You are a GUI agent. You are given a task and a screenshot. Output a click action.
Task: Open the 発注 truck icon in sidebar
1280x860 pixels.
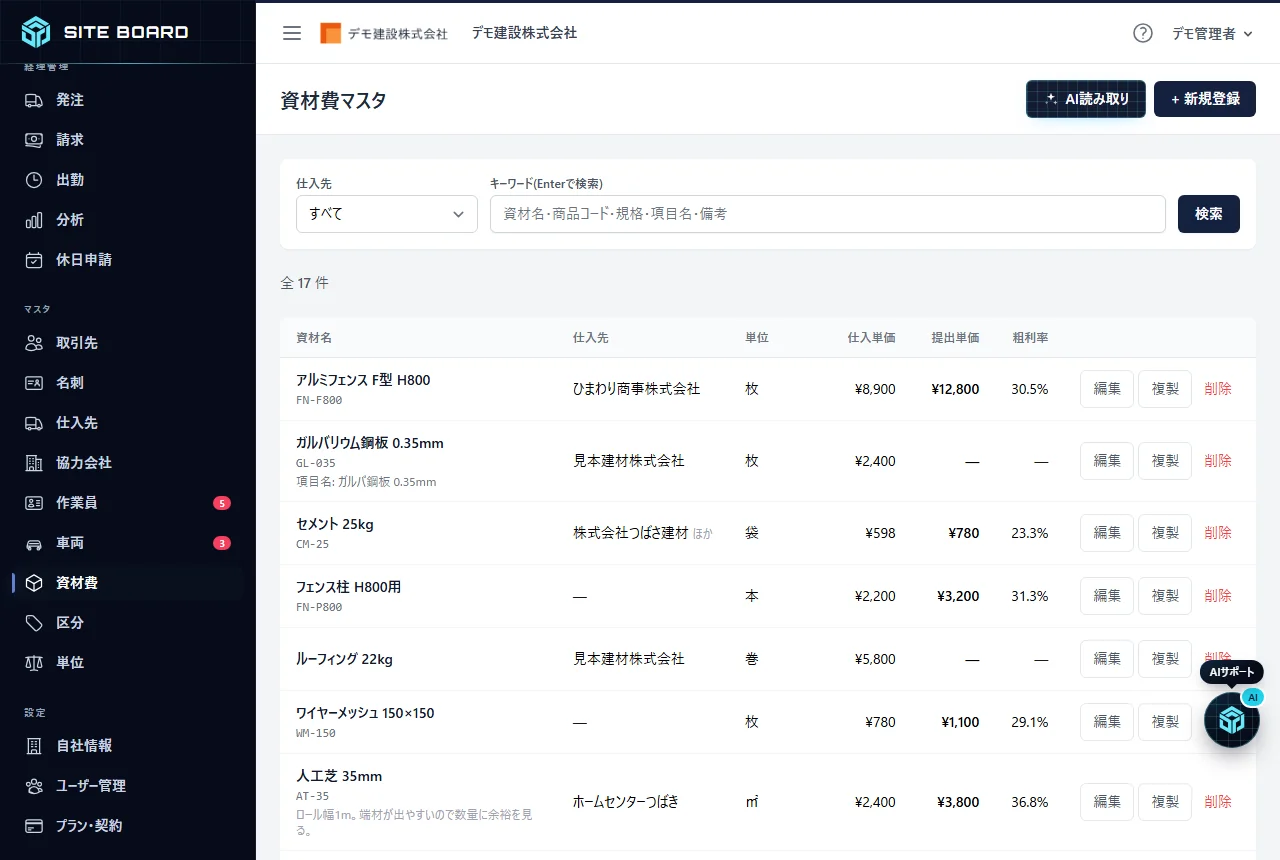[x=34, y=100]
